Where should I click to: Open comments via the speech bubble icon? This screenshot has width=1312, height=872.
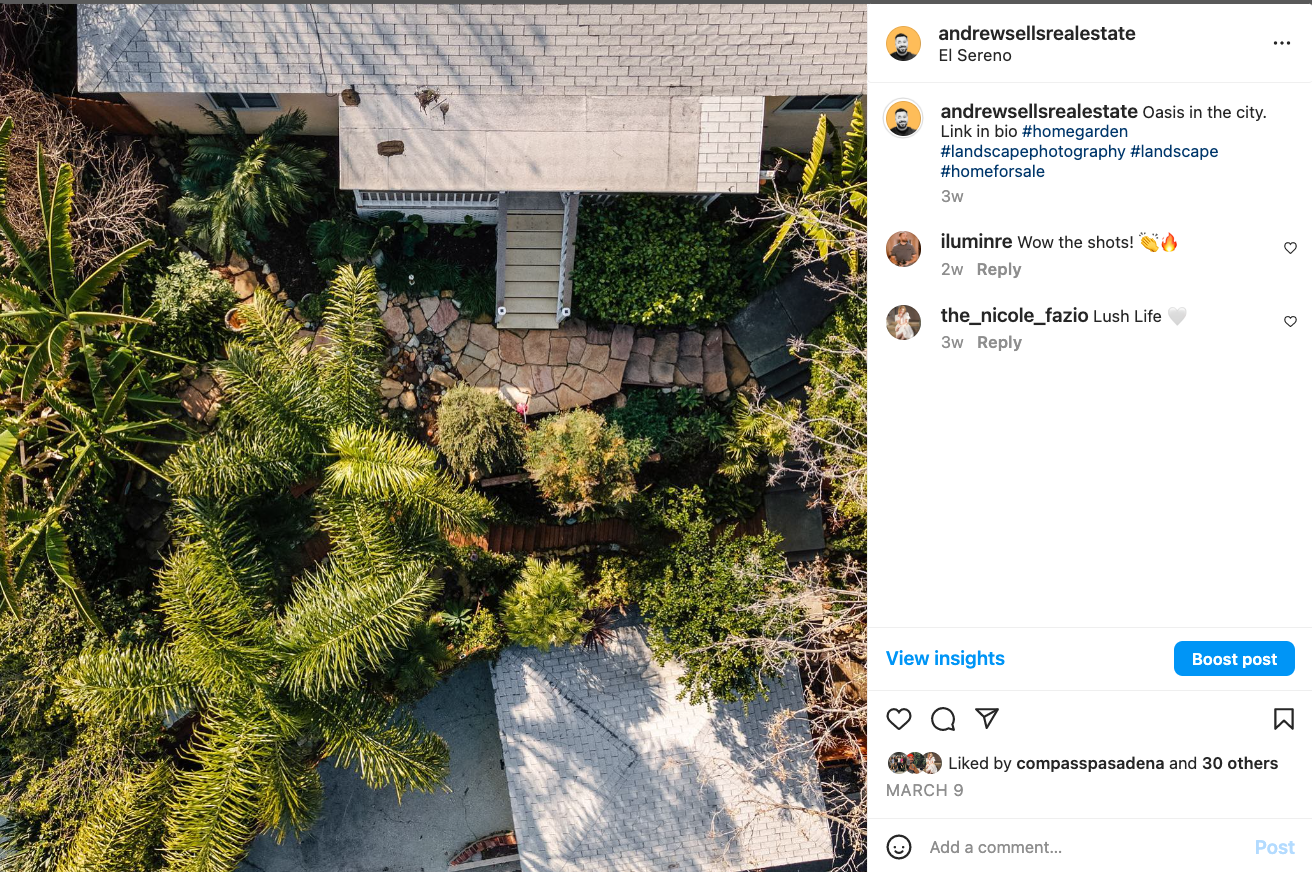click(x=943, y=719)
